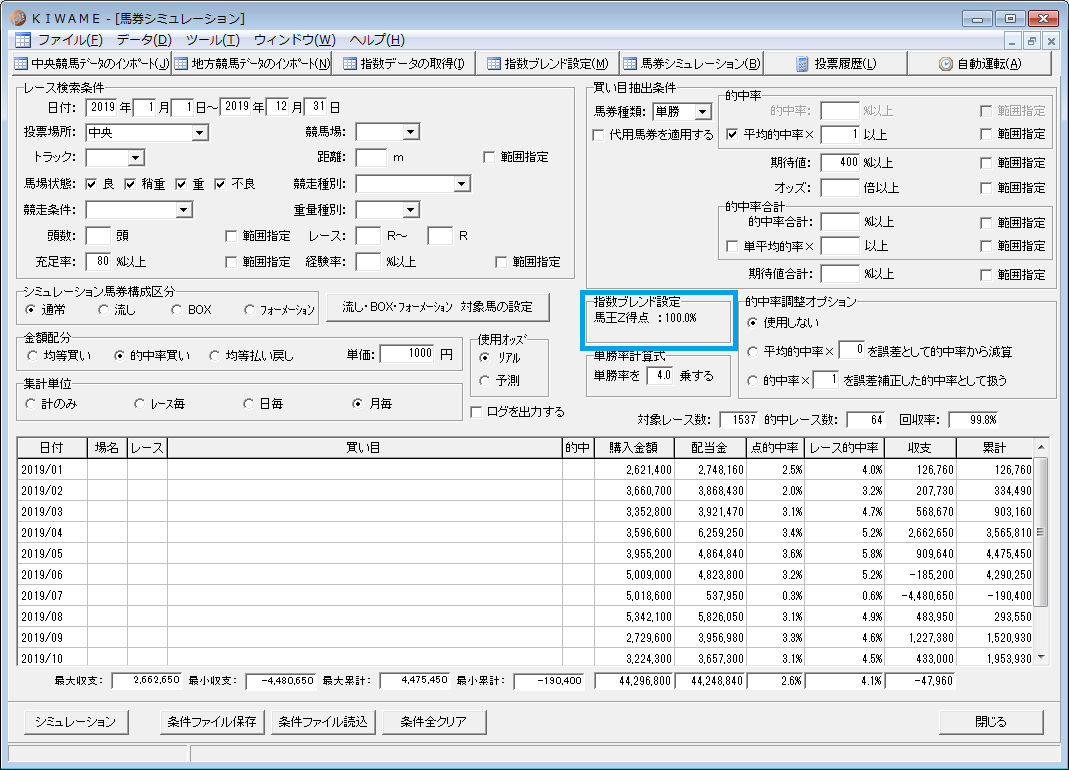1069x770 pixels.
Task: Click the 収支 column header
Action: coord(920,448)
